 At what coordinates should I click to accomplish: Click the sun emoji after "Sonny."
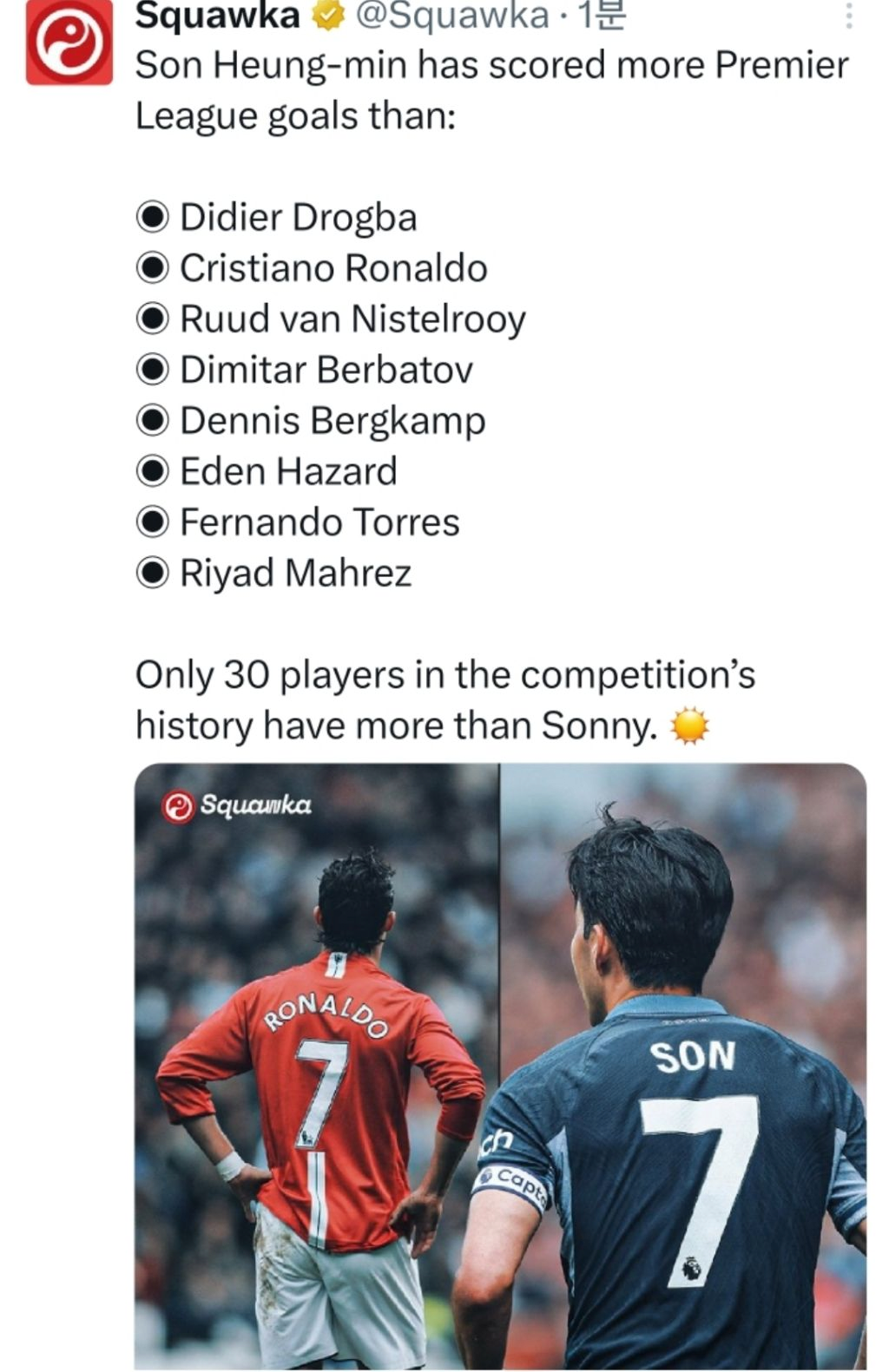[x=690, y=725]
